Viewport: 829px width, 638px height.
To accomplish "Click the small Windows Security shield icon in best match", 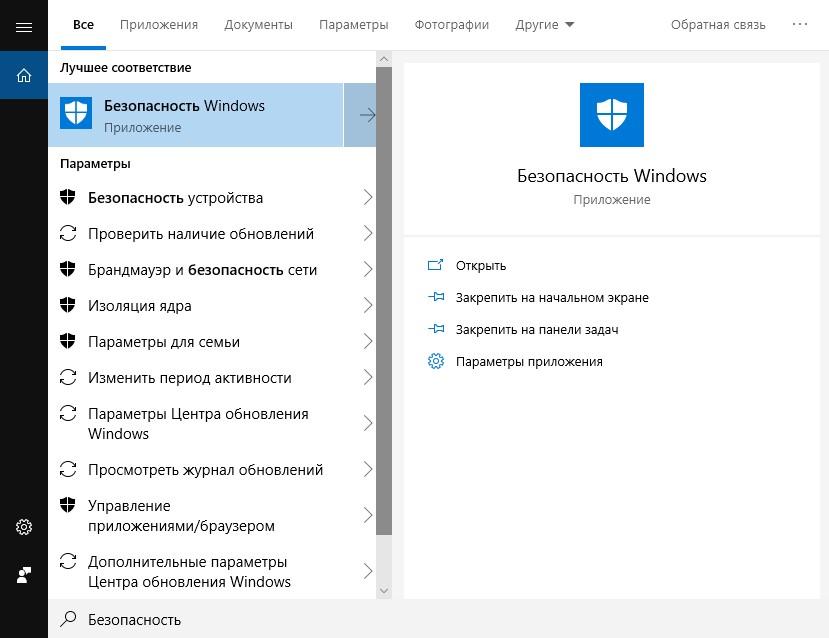I will click(x=76, y=113).
